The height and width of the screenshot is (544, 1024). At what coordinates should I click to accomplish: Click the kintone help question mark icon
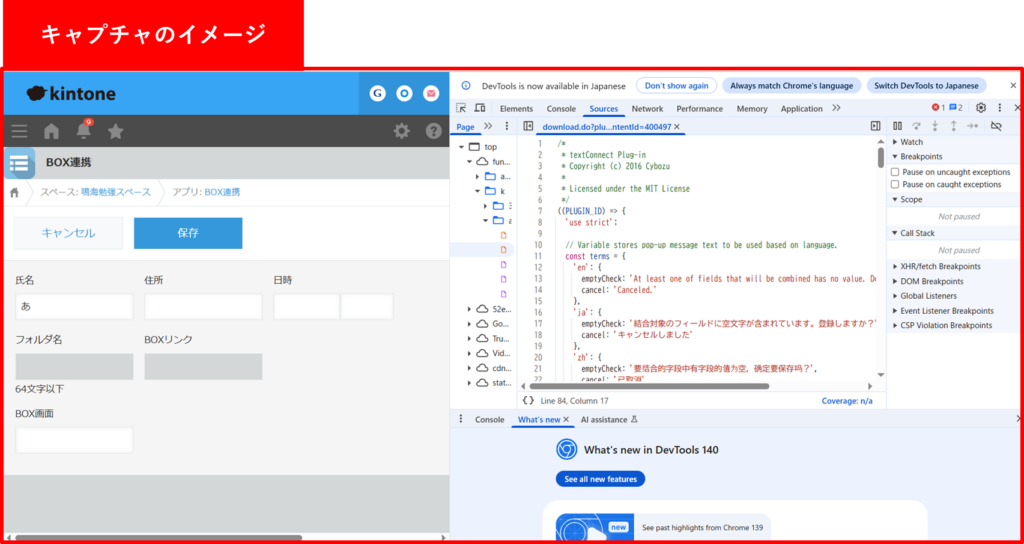[433, 131]
